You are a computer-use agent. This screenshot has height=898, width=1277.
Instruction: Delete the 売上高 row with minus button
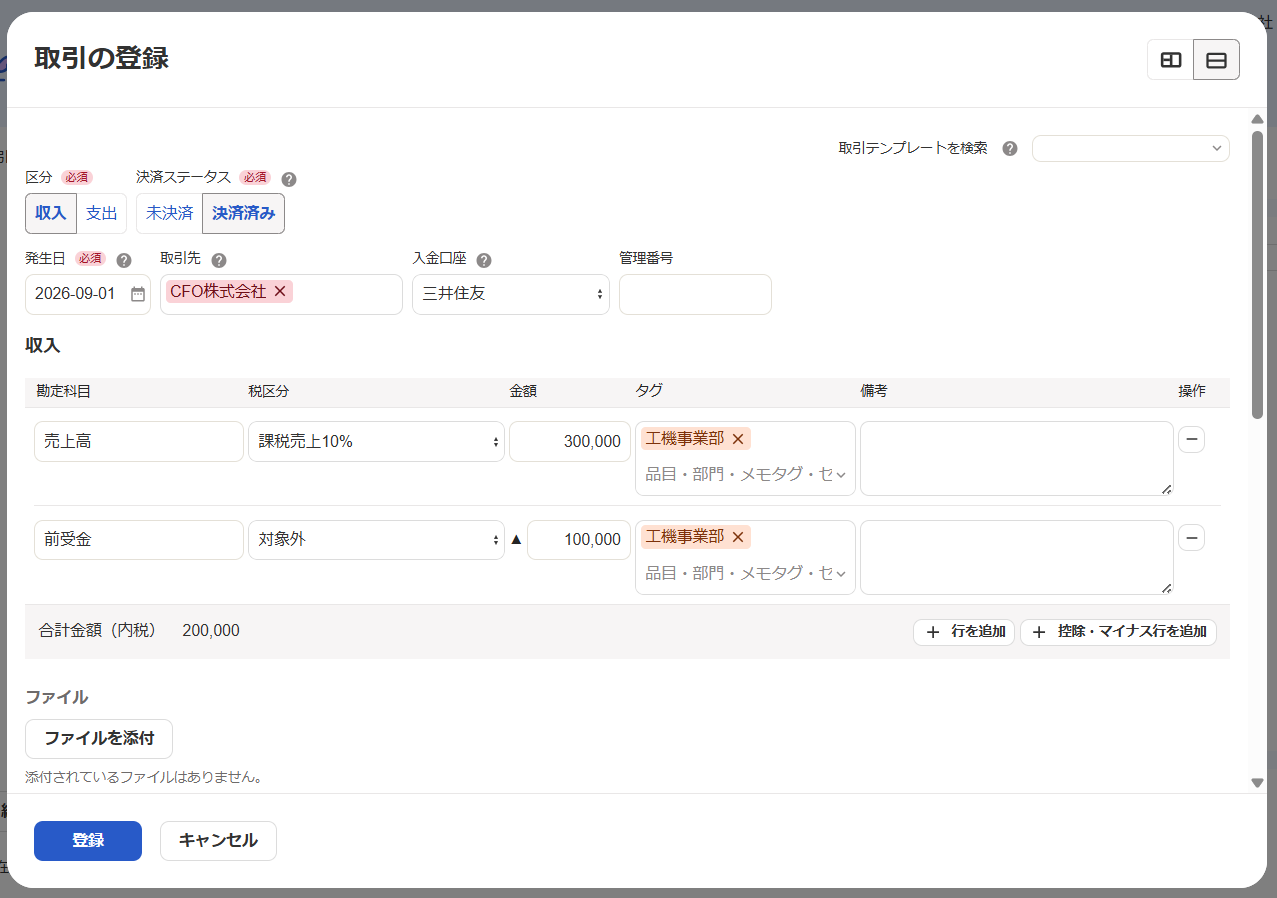1191,439
